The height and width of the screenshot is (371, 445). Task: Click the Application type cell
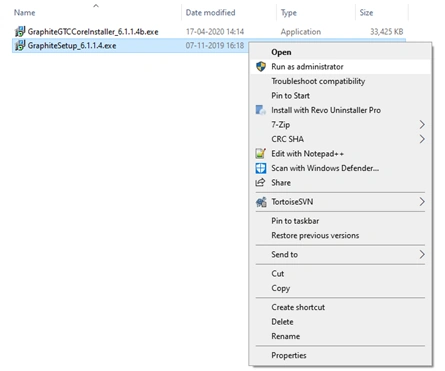(301, 32)
